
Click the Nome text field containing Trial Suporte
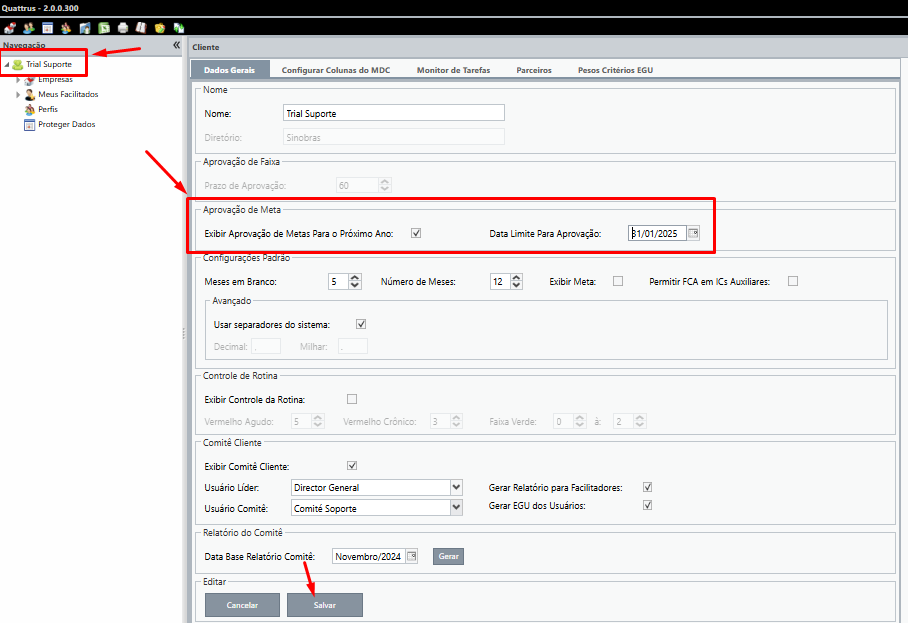(394, 113)
